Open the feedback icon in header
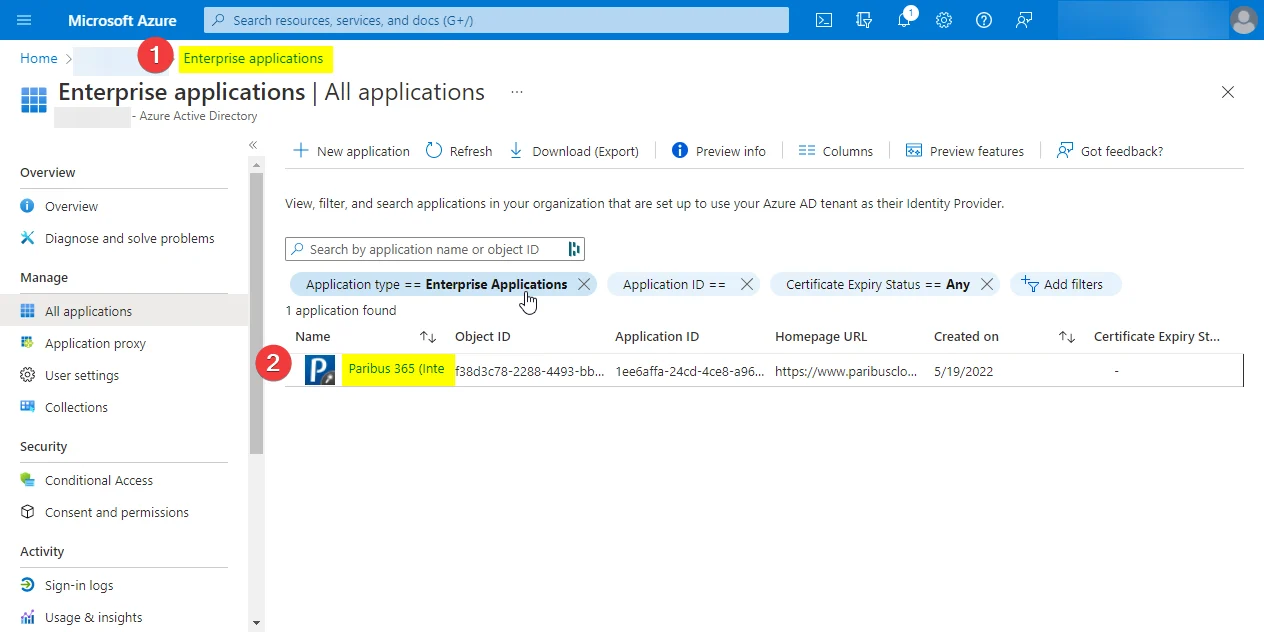This screenshot has height=632, width=1264. pos(1024,20)
